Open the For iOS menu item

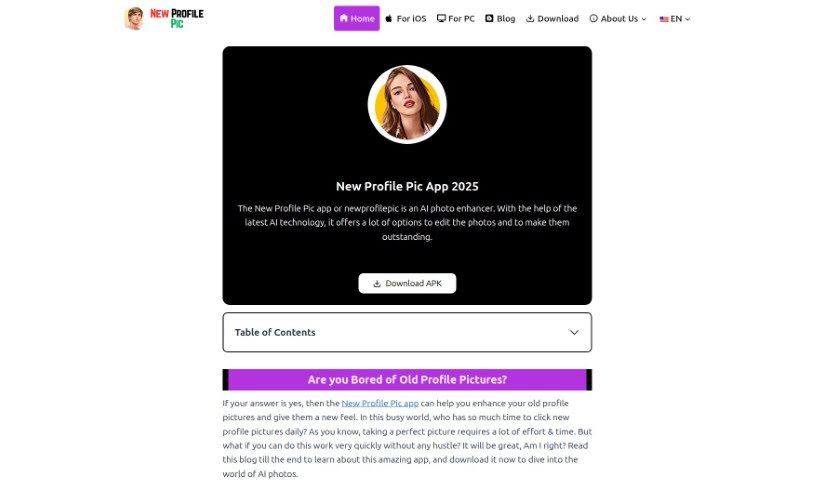coord(411,19)
